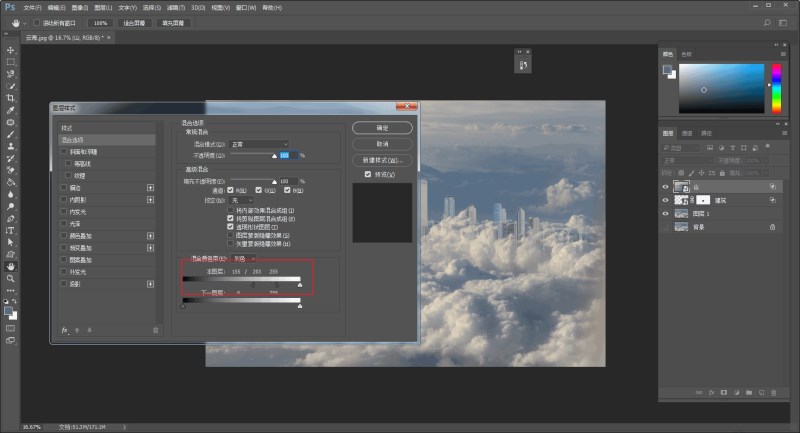This screenshot has width=800, height=433.
Task: Click the 新建样式 button
Action: [x=382, y=159]
